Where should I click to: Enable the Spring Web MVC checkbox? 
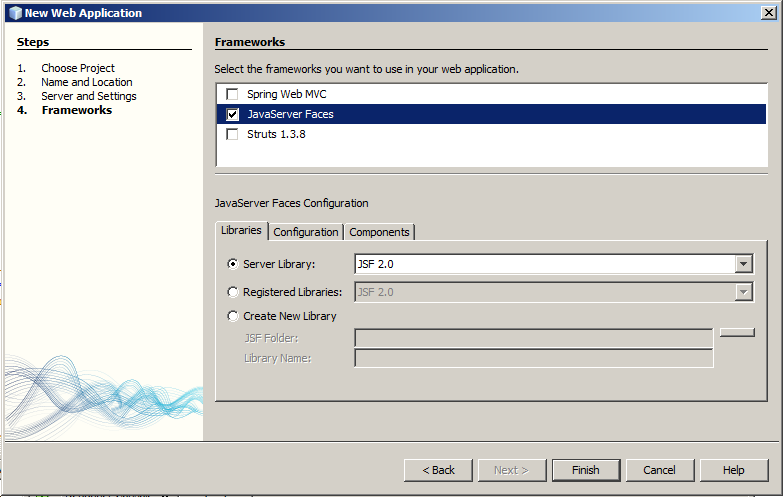(x=233, y=94)
